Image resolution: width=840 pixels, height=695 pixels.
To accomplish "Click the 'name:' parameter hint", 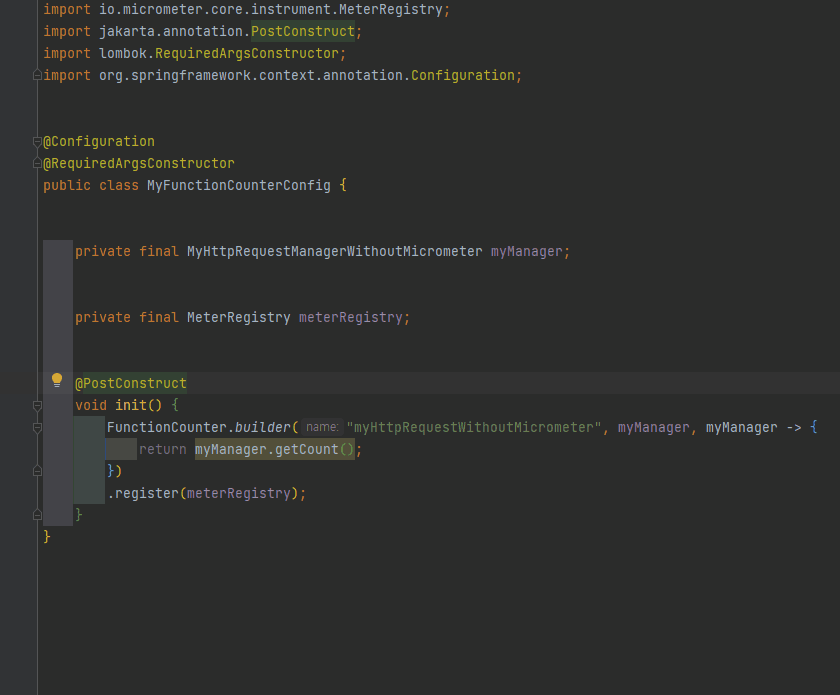I will pos(322,427).
